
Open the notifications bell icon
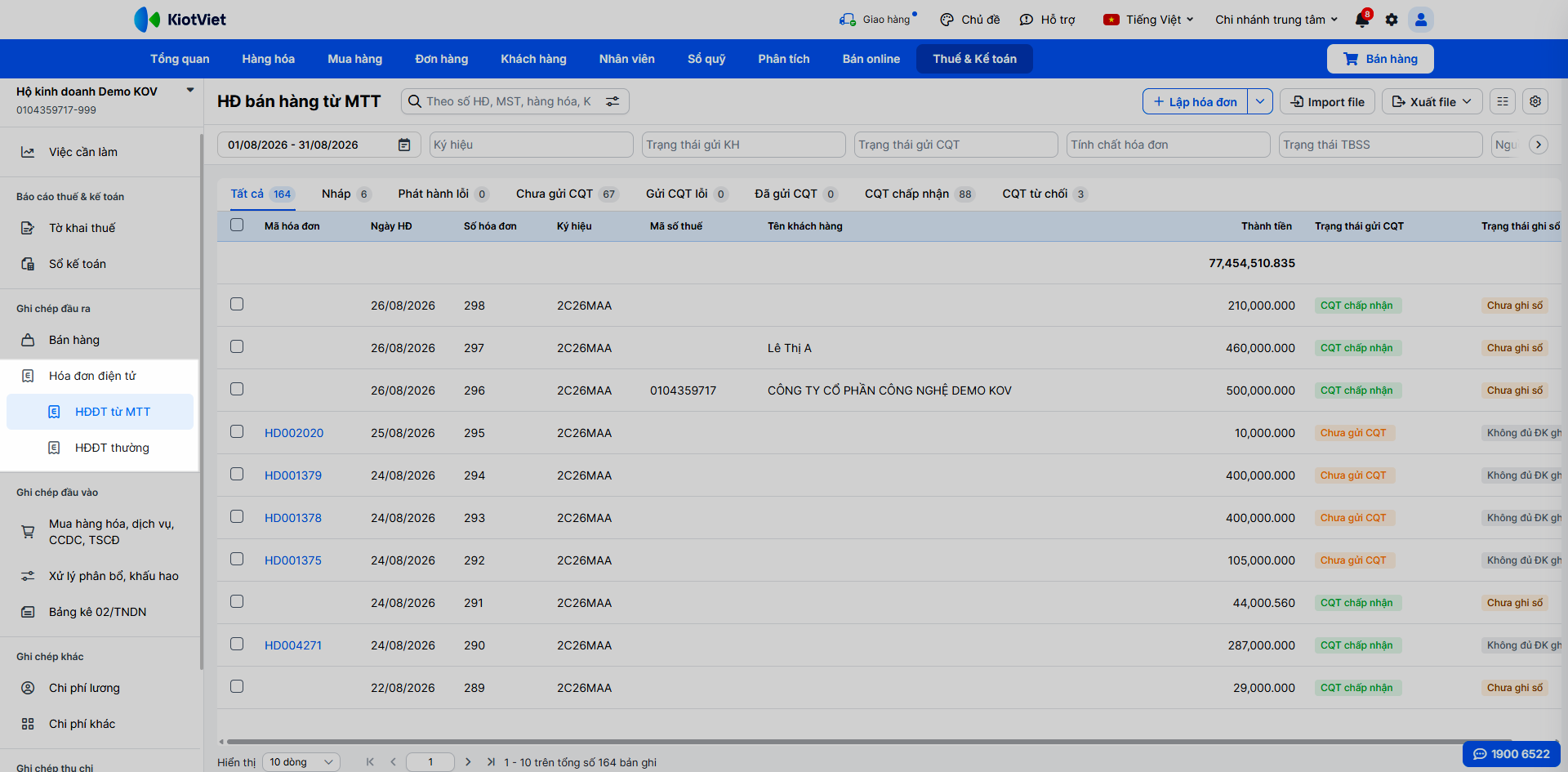1361,20
